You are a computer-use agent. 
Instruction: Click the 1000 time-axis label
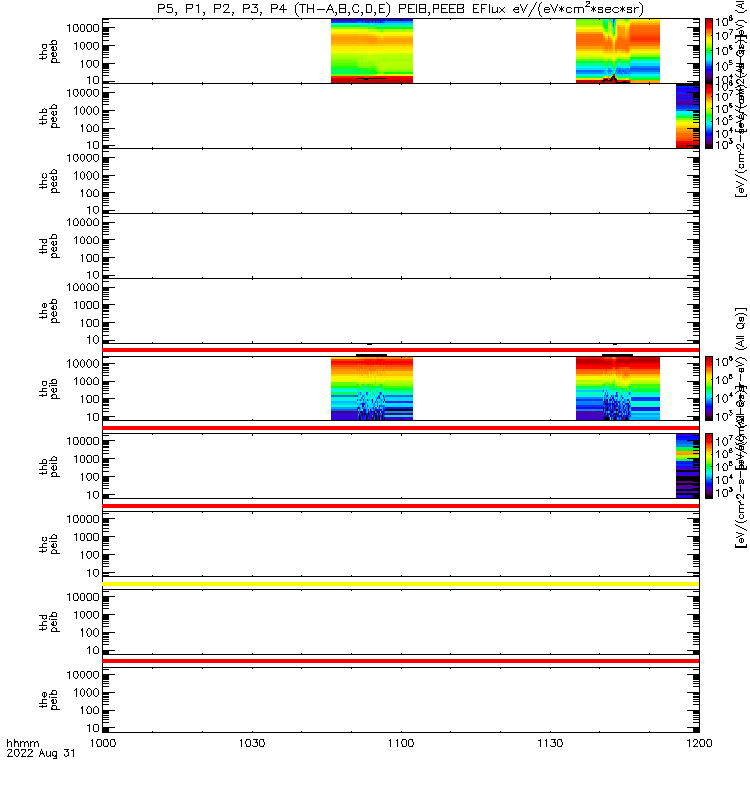click(103, 743)
